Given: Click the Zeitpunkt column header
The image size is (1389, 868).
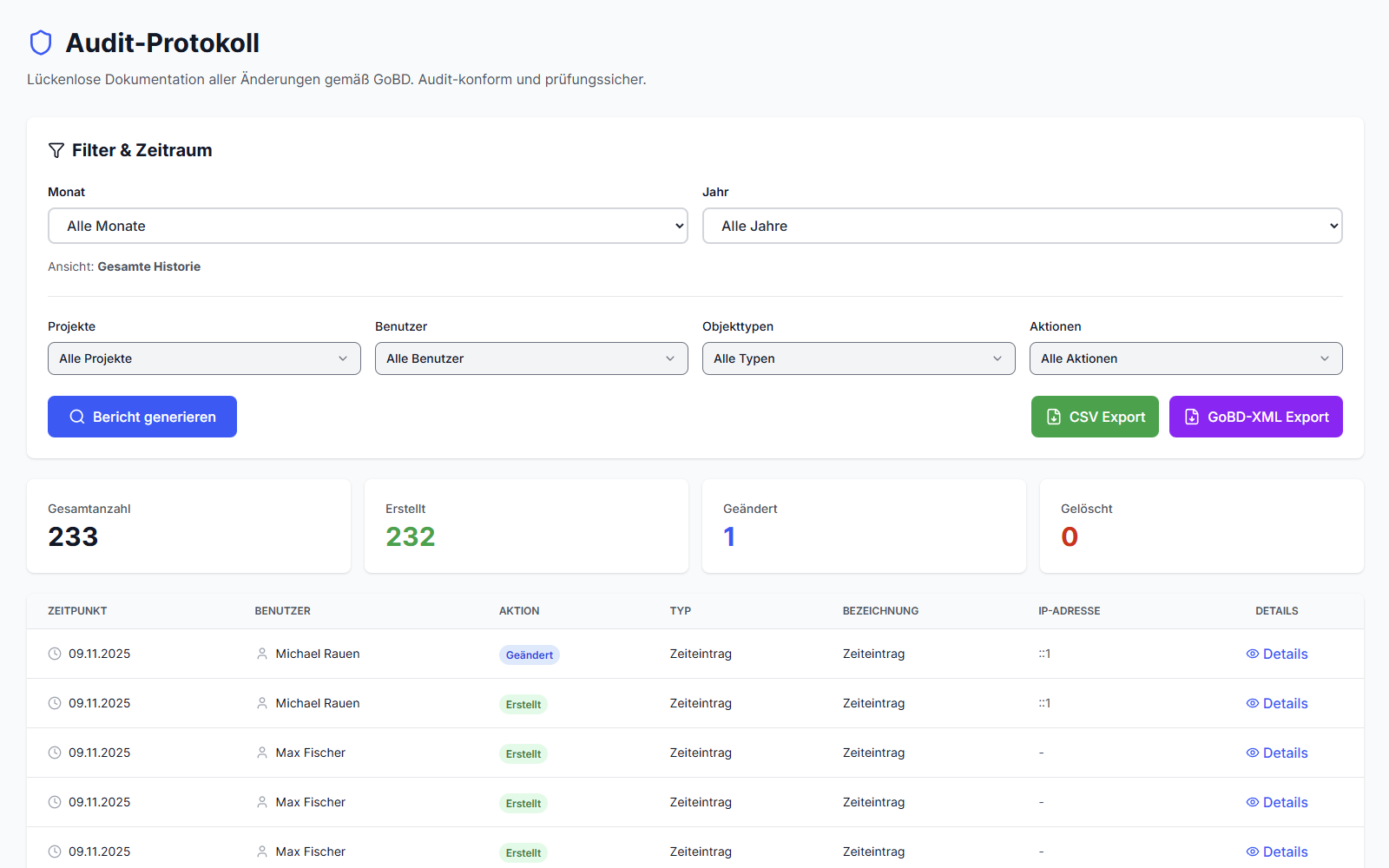Looking at the screenshot, I should (77, 611).
